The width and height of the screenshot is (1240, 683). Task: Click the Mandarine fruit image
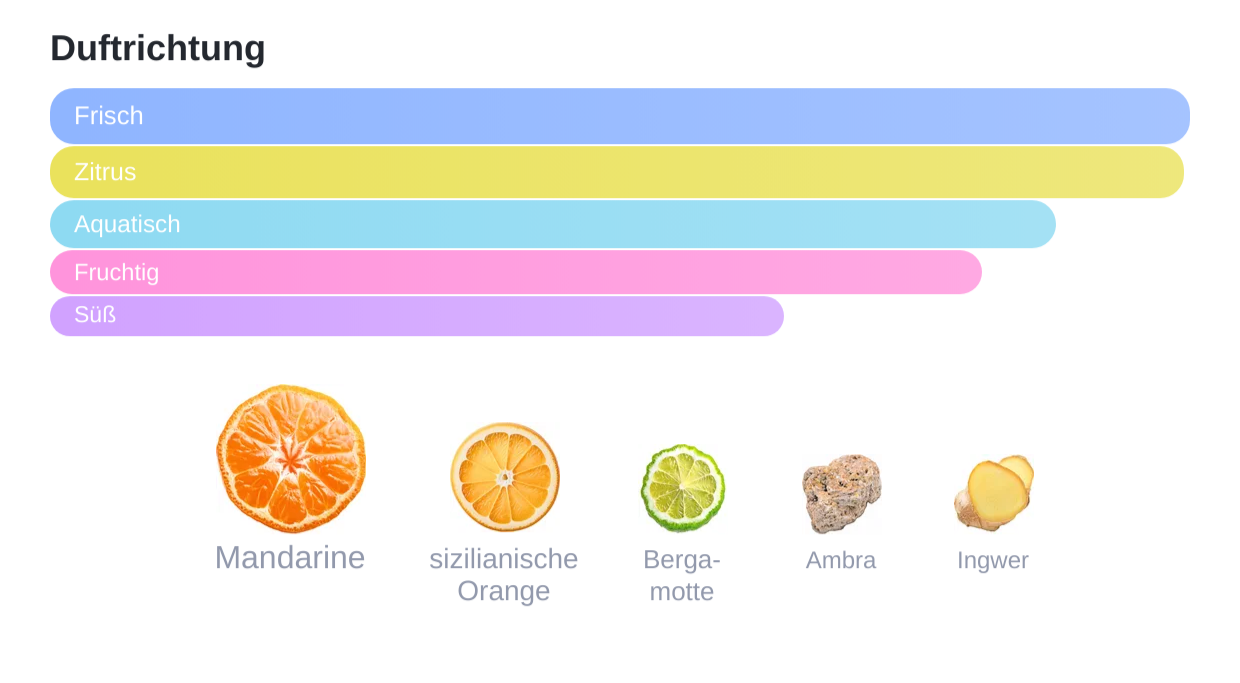pos(291,459)
